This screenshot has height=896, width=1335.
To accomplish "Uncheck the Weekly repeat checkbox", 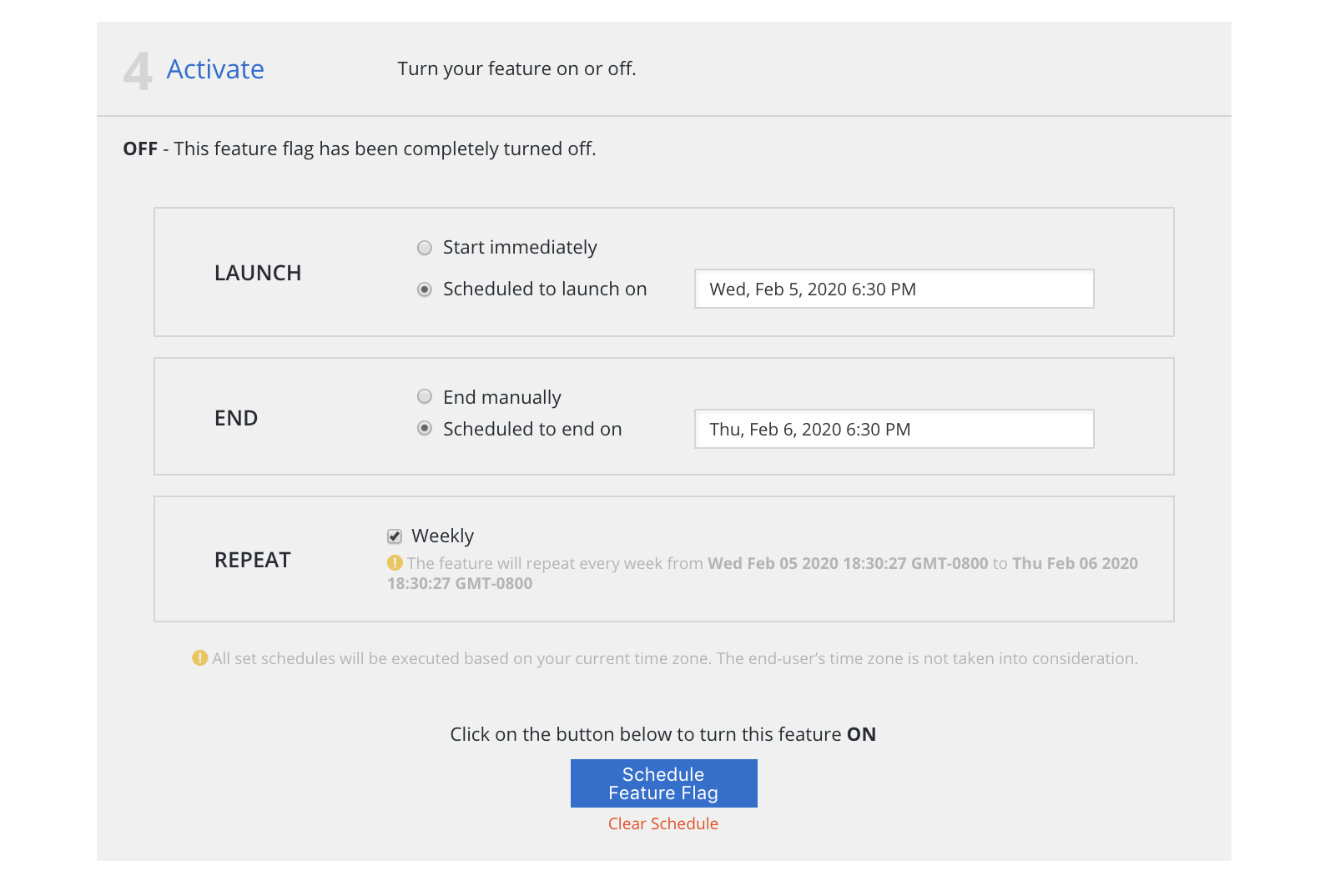I will pos(395,536).
